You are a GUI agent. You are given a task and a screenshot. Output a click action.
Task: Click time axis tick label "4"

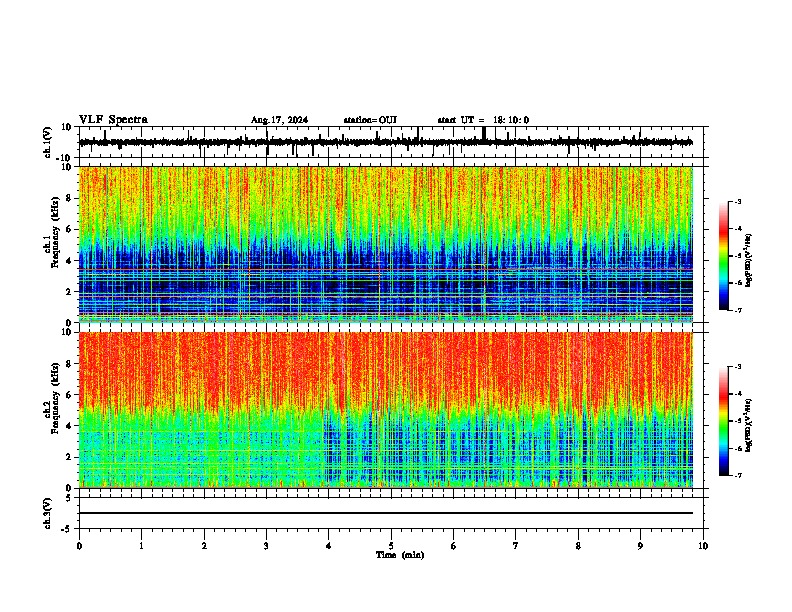pyautogui.click(x=329, y=546)
